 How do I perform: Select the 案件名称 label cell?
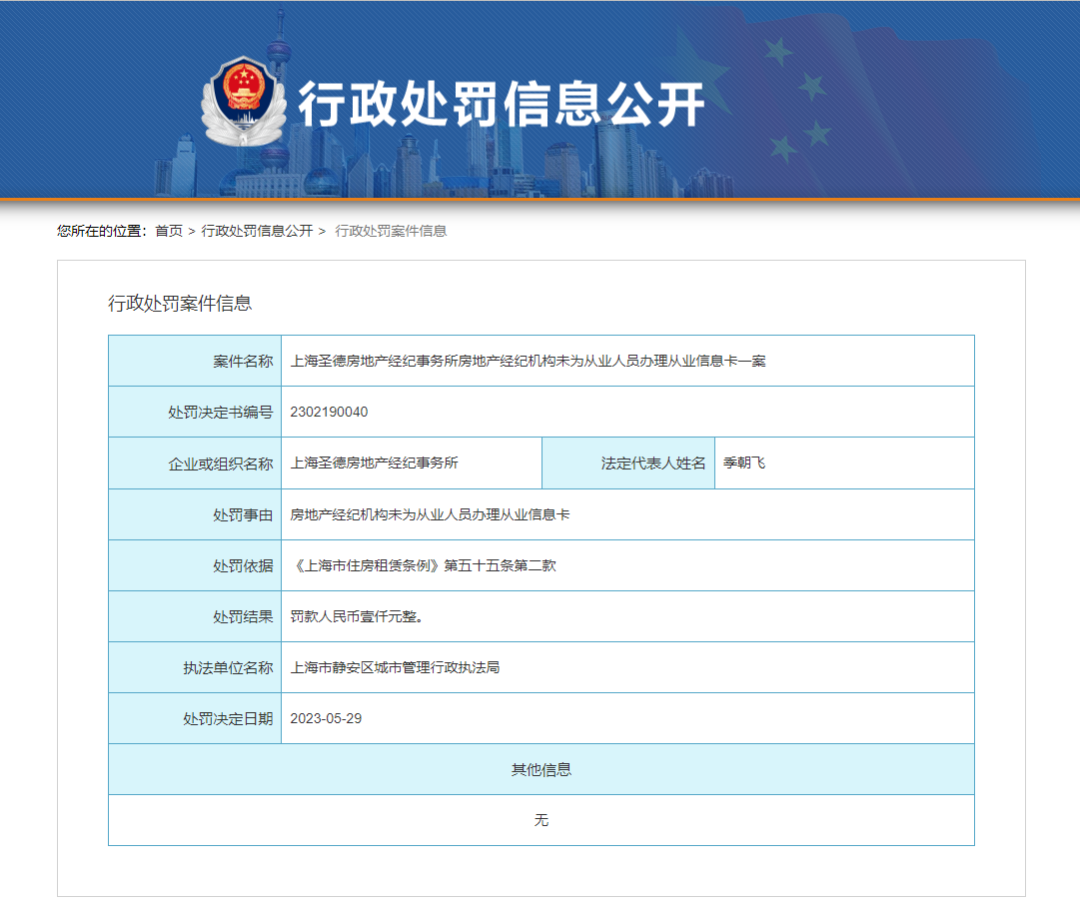coord(195,361)
